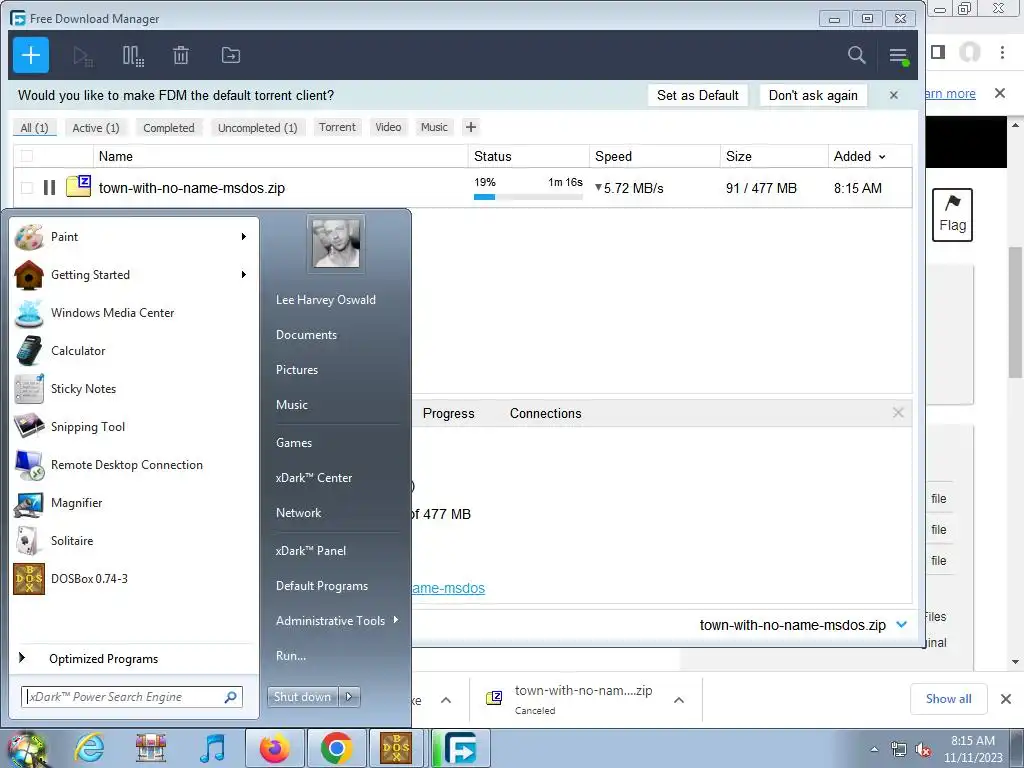Image resolution: width=1024 pixels, height=768 pixels.
Task: Open Run... dialog
Action: pos(291,656)
